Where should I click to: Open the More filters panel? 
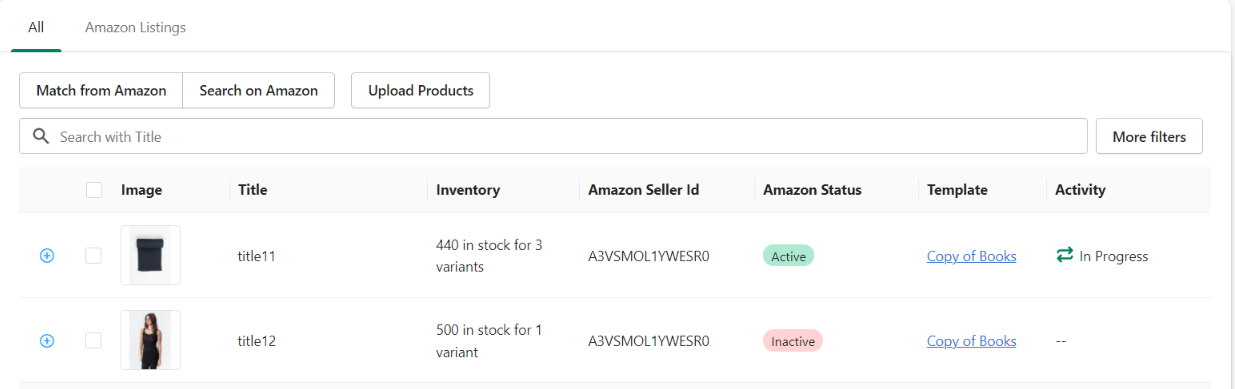[1149, 136]
